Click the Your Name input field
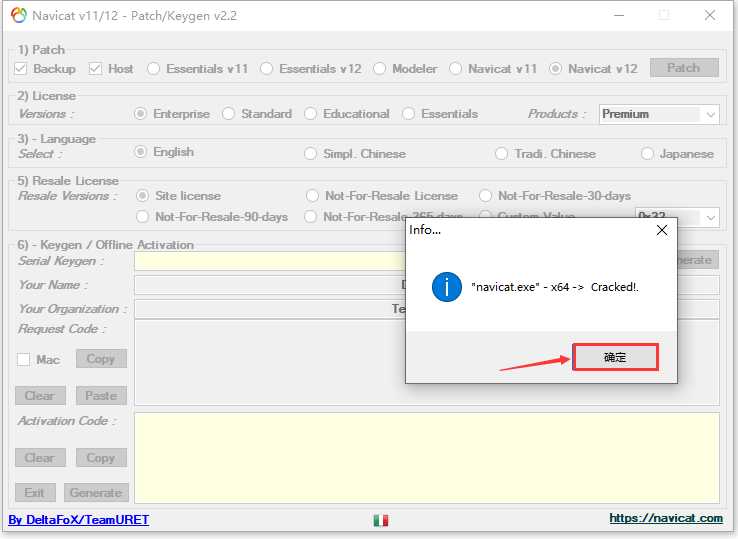Screen dimensions: 738x539 pos(270,285)
